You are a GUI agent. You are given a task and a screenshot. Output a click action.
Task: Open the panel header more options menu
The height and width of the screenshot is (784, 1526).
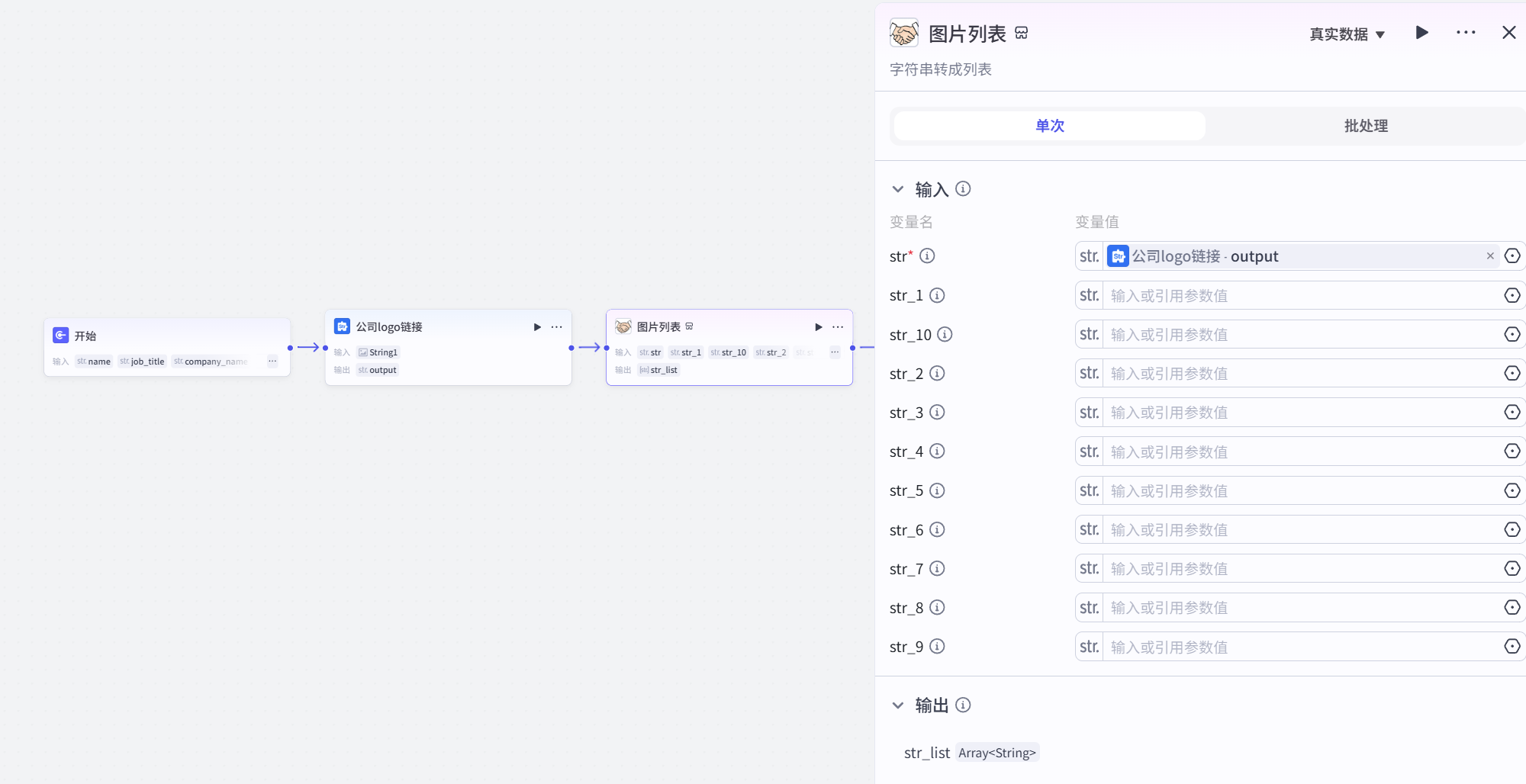click(1466, 33)
